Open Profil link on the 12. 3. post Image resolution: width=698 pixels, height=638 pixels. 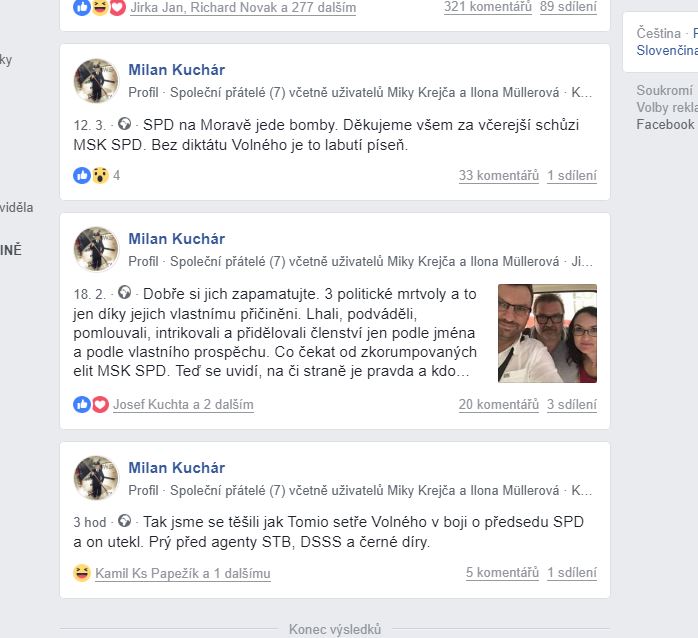143,93
